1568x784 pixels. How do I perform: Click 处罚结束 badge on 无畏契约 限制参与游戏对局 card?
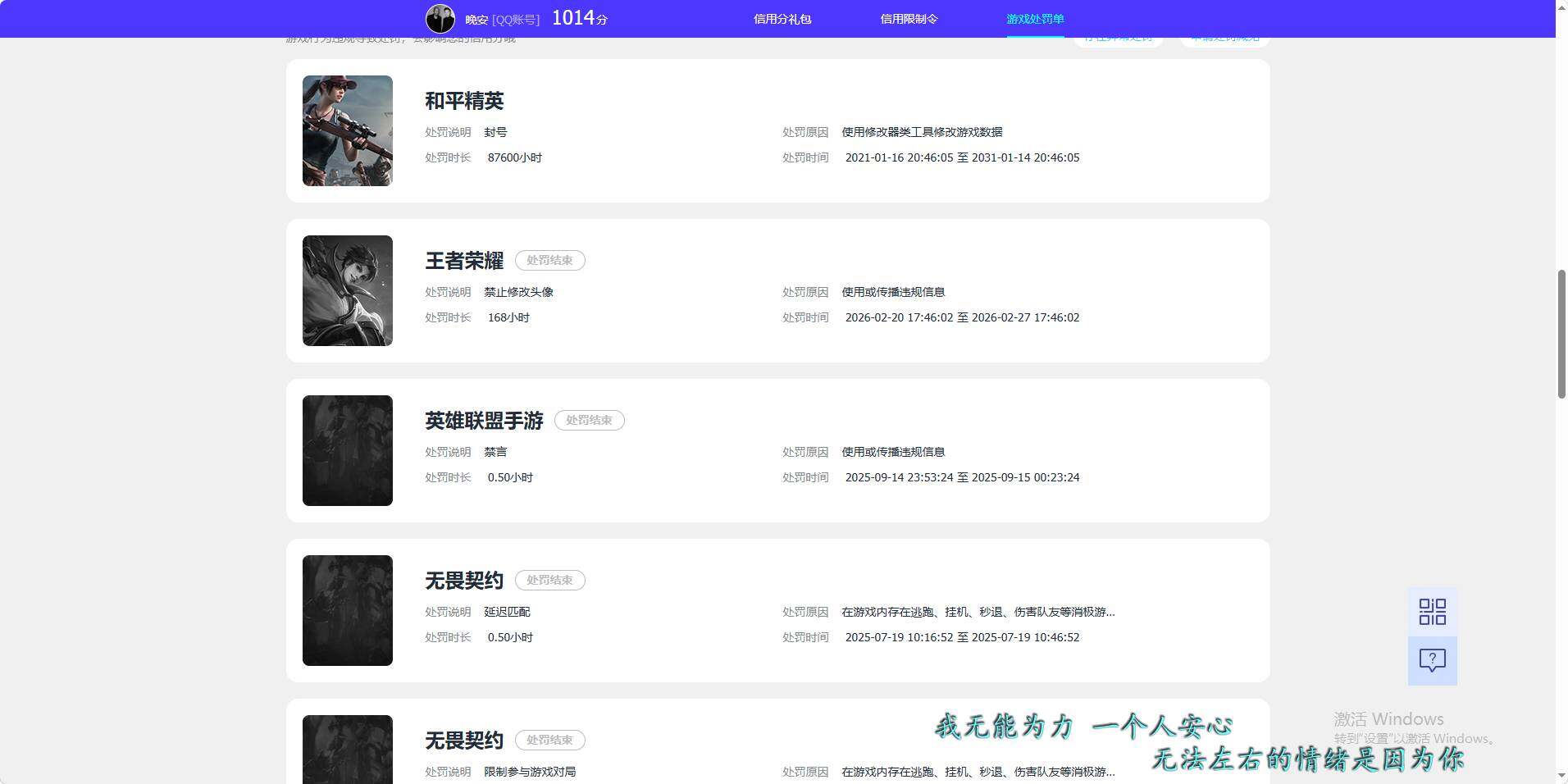[549, 740]
